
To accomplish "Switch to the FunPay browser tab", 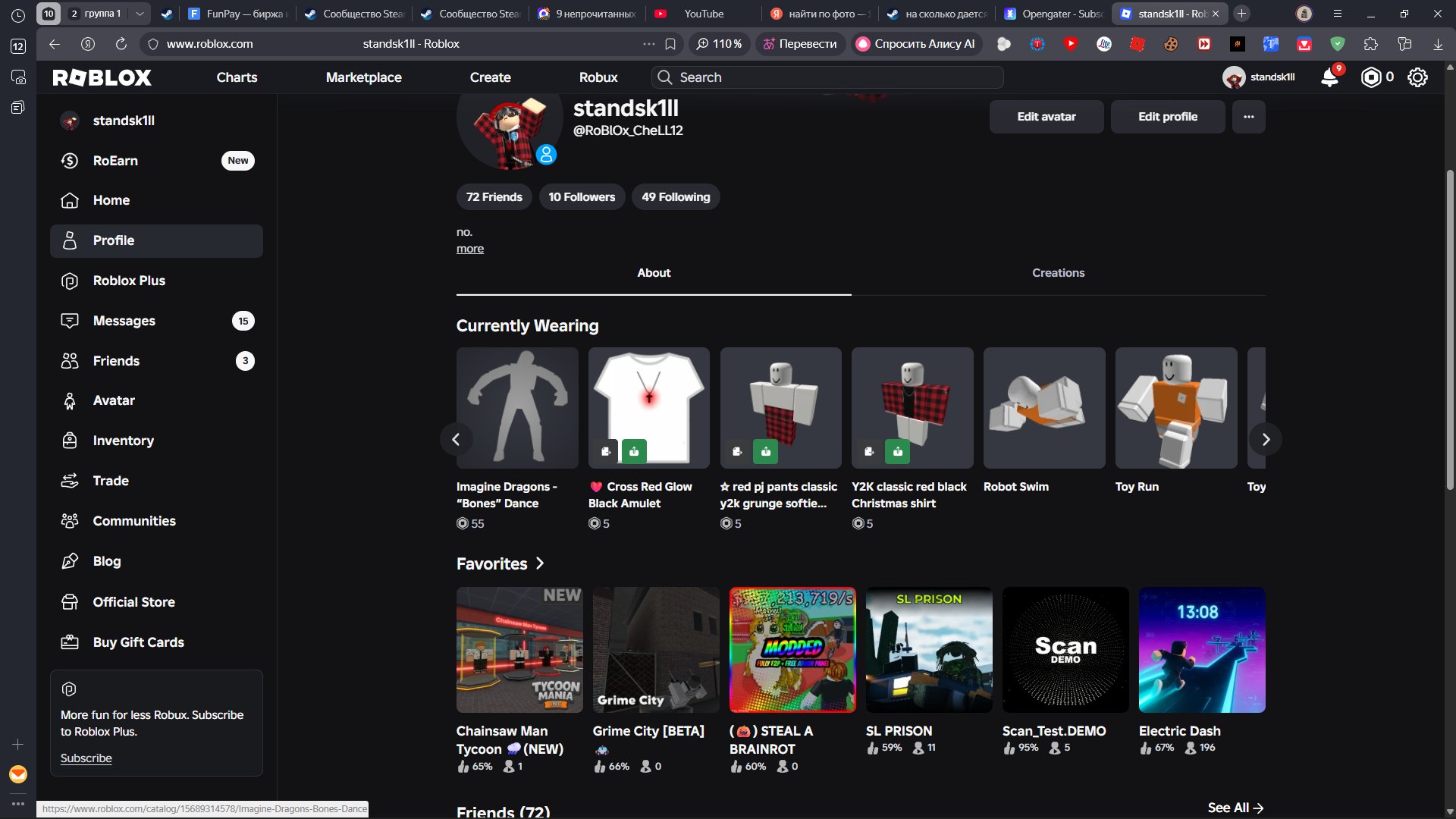I will [237, 14].
